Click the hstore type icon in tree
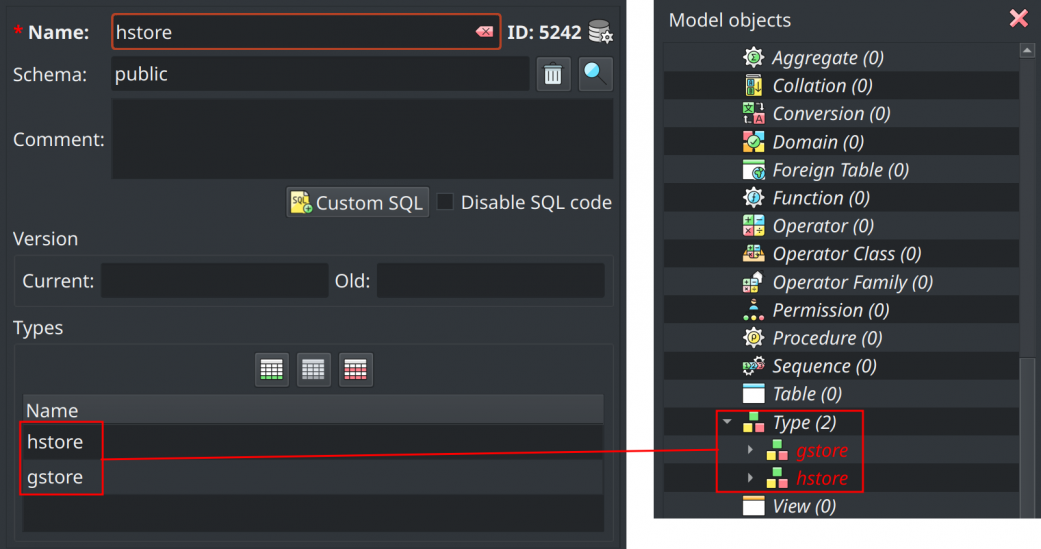Viewport: 1041px width, 549px height. tap(777, 478)
